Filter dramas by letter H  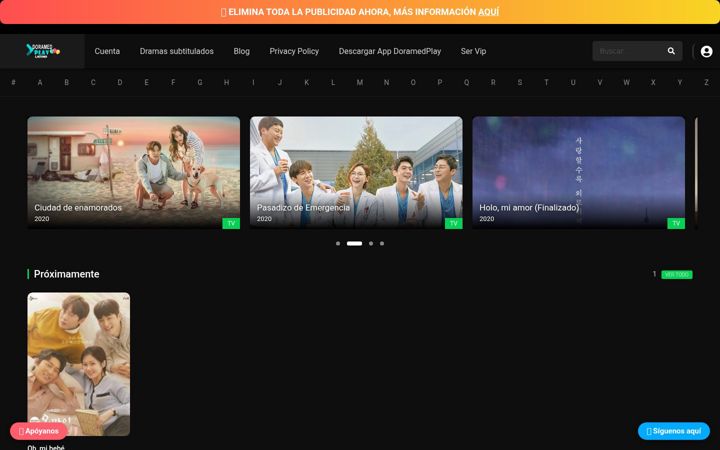[226, 83]
